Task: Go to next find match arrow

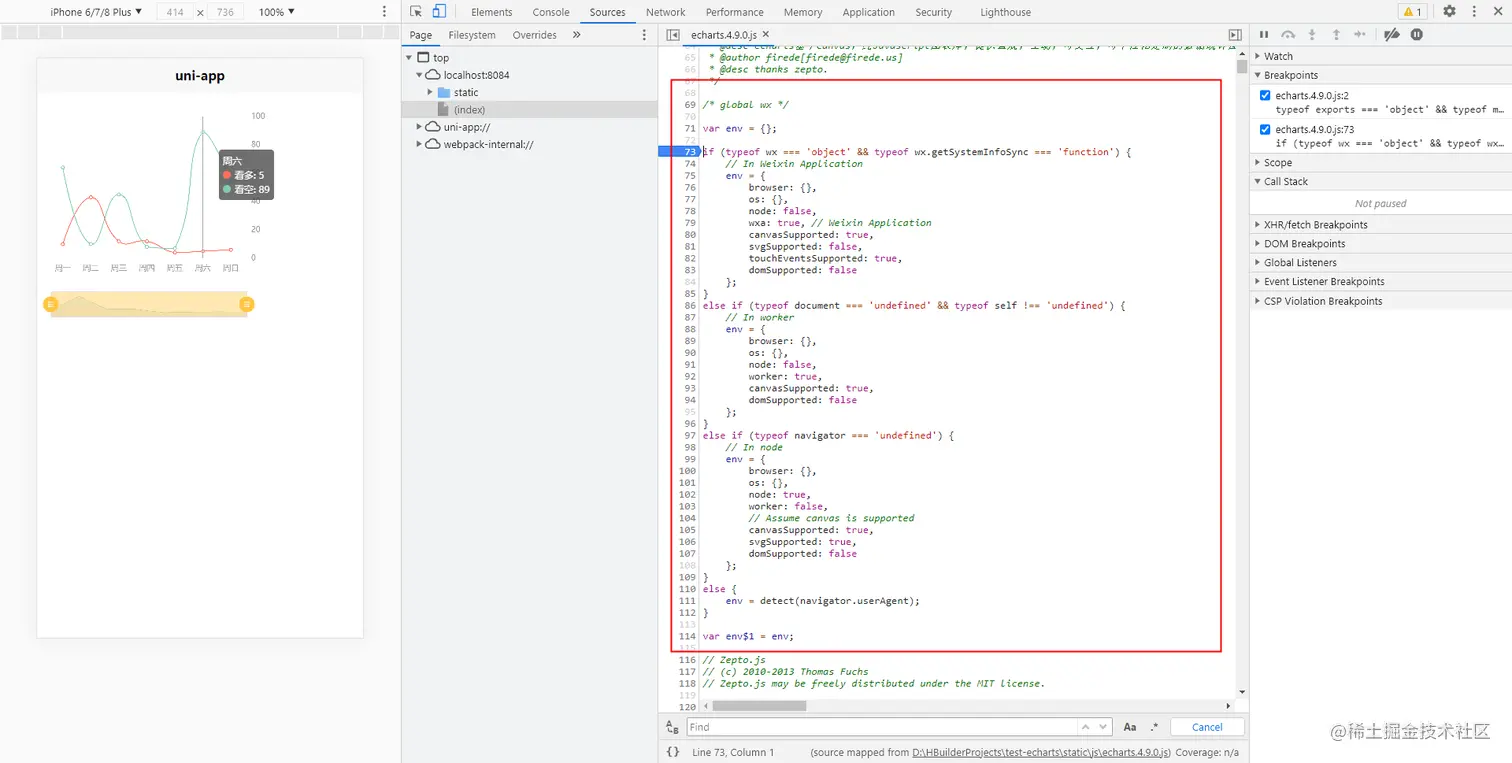Action: tap(1103, 727)
